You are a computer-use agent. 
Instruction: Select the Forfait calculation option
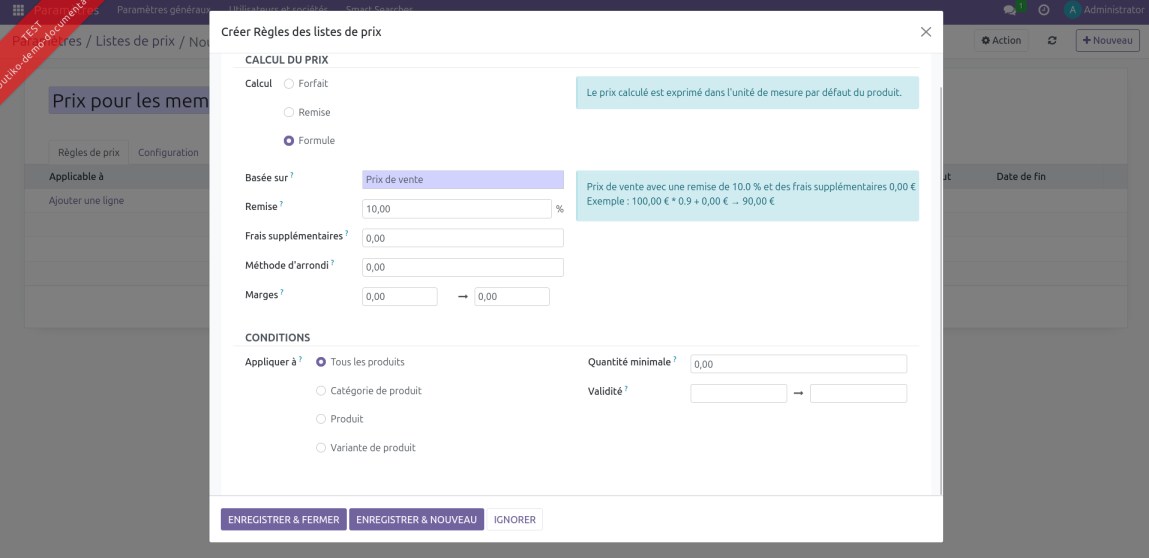tap(289, 84)
